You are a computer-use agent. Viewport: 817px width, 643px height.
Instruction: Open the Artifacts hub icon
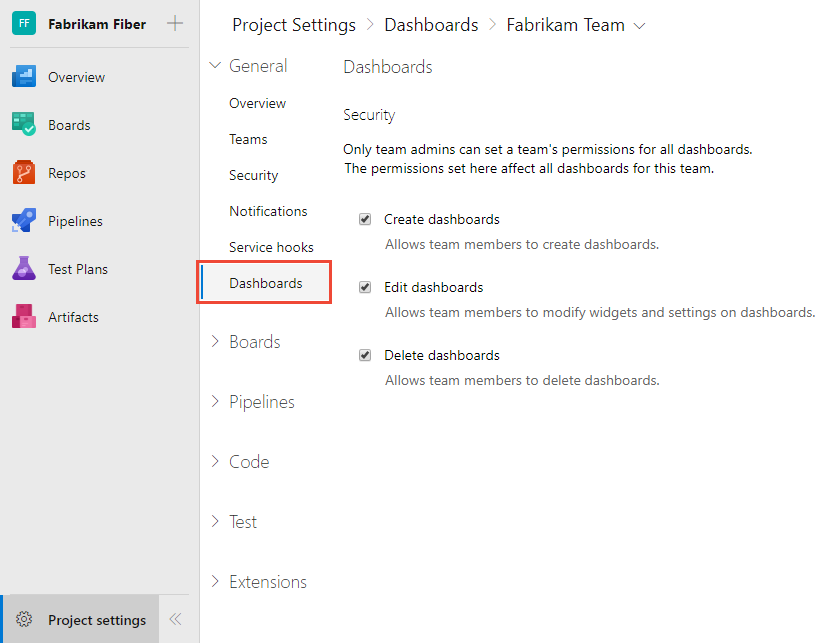point(24,316)
